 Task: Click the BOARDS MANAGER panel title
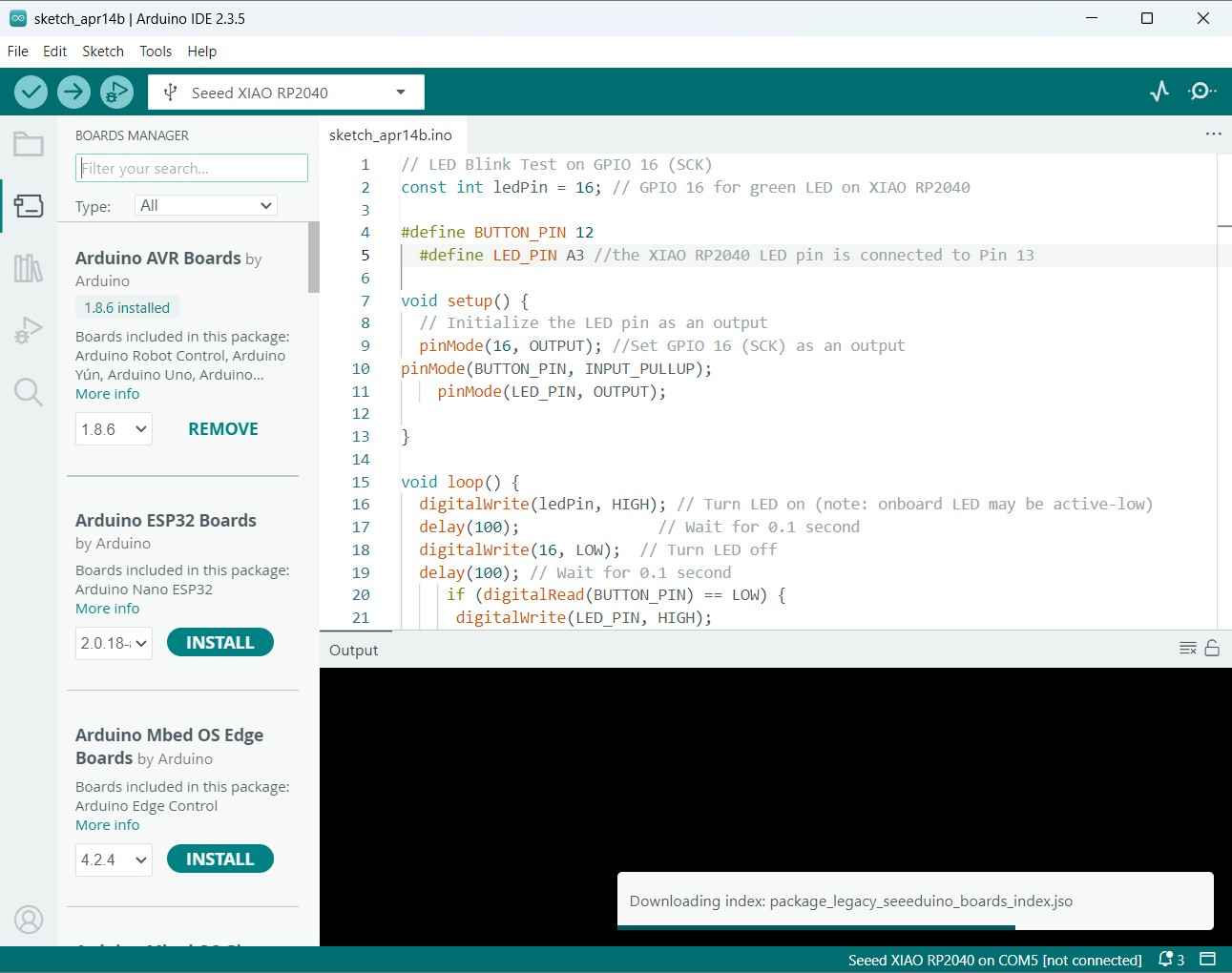pos(132,135)
